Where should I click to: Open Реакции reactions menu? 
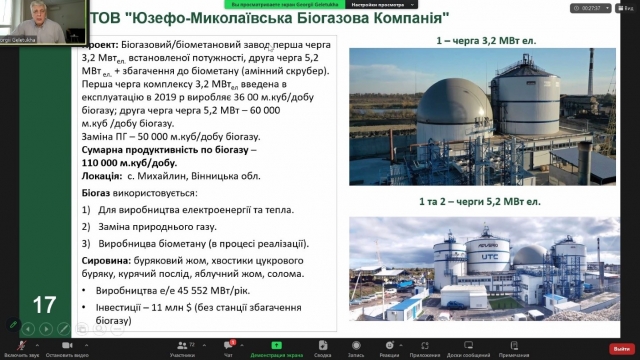coord(389,349)
